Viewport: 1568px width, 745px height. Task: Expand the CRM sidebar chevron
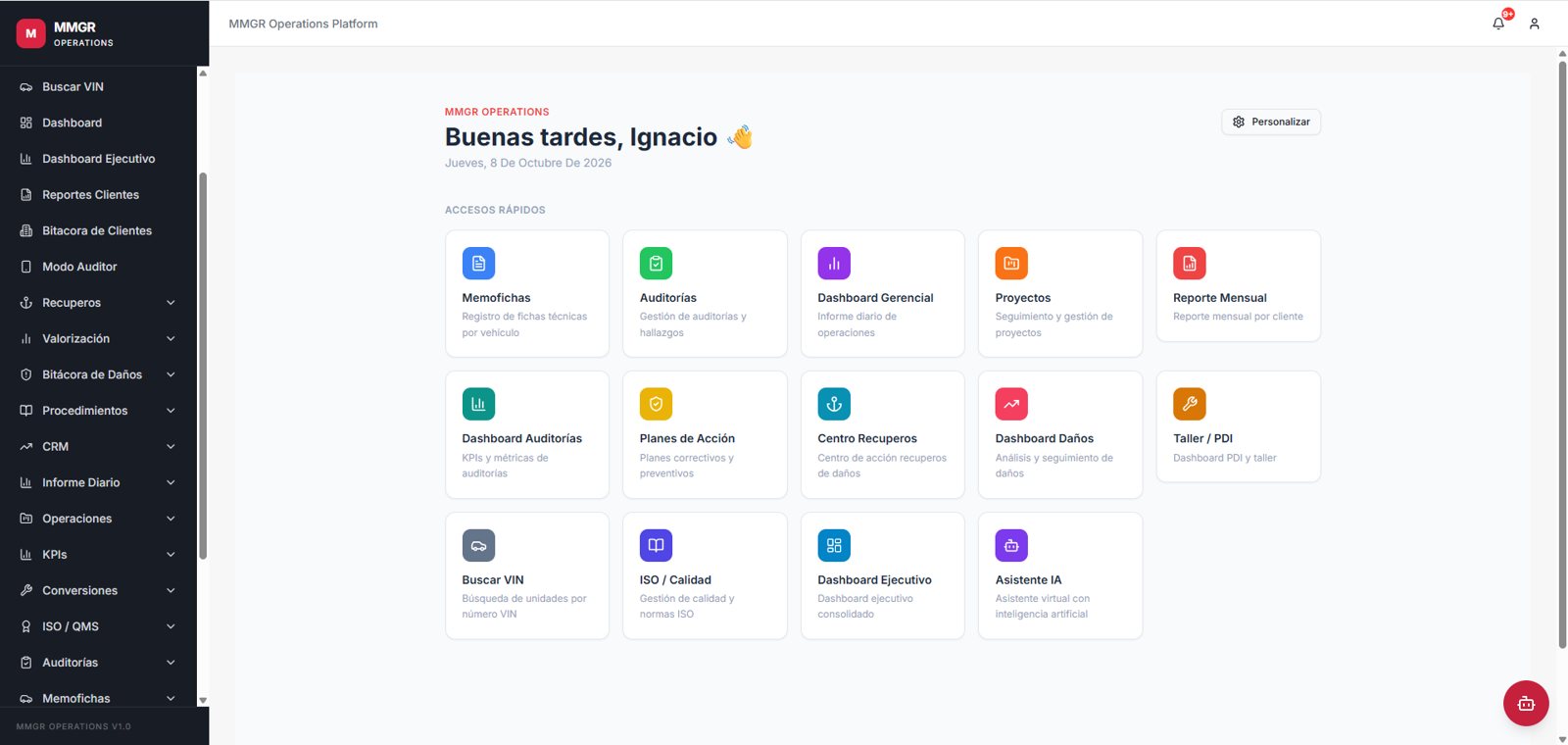pyautogui.click(x=171, y=447)
